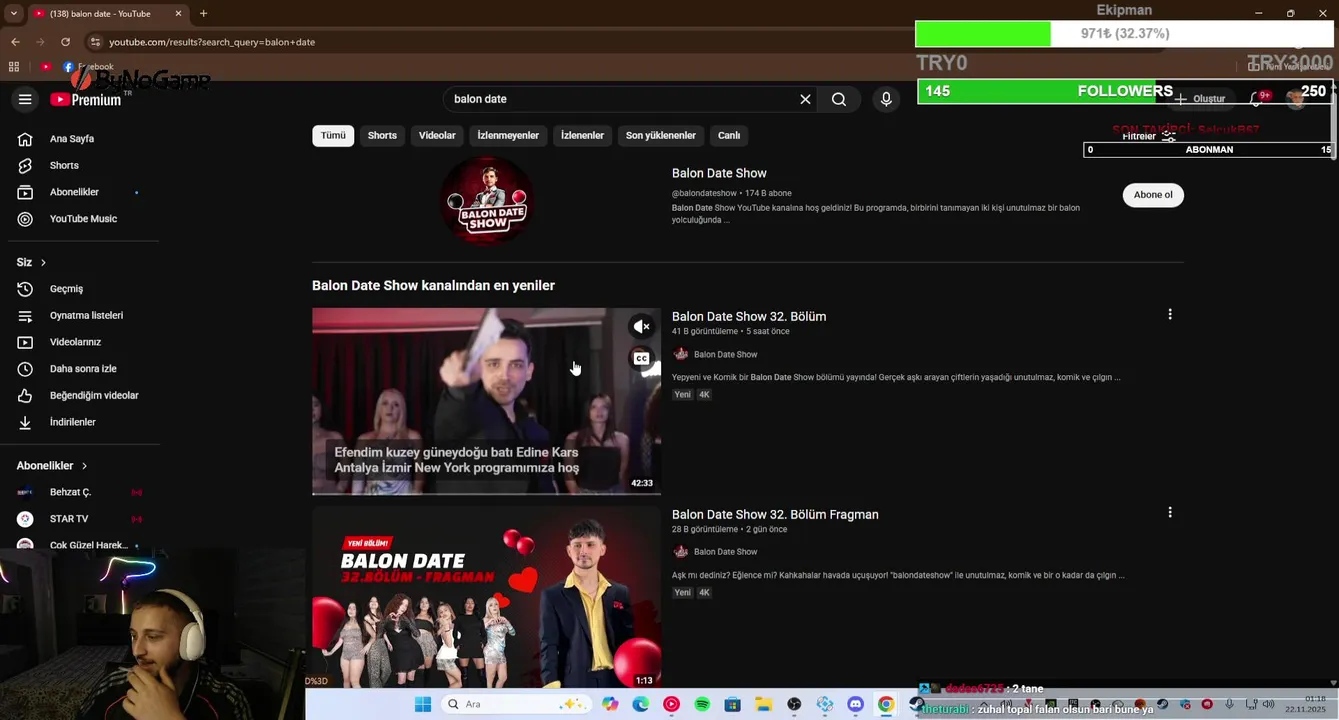Open the Balon Date Show channel avatar
The width and height of the screenshot is (1339, 720).
(x=487, y=200)
